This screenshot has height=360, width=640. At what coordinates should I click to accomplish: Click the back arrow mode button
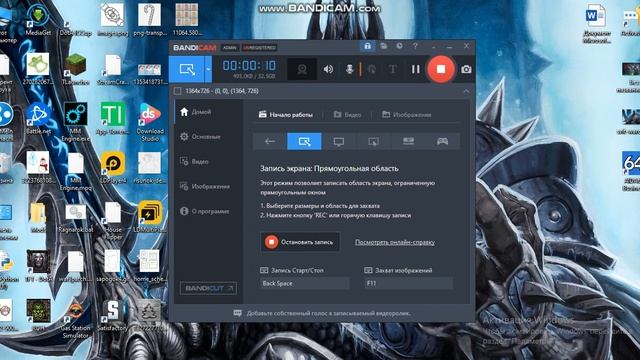point(270,141)
